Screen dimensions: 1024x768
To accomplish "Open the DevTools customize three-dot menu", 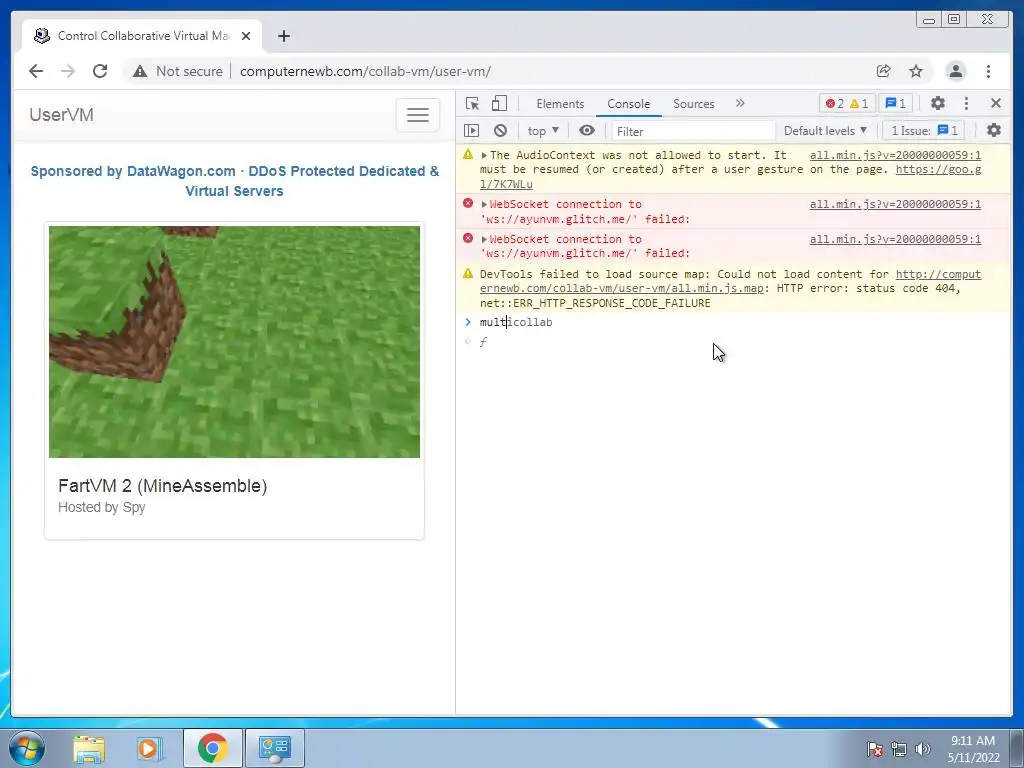I will [x=967, y=103].
